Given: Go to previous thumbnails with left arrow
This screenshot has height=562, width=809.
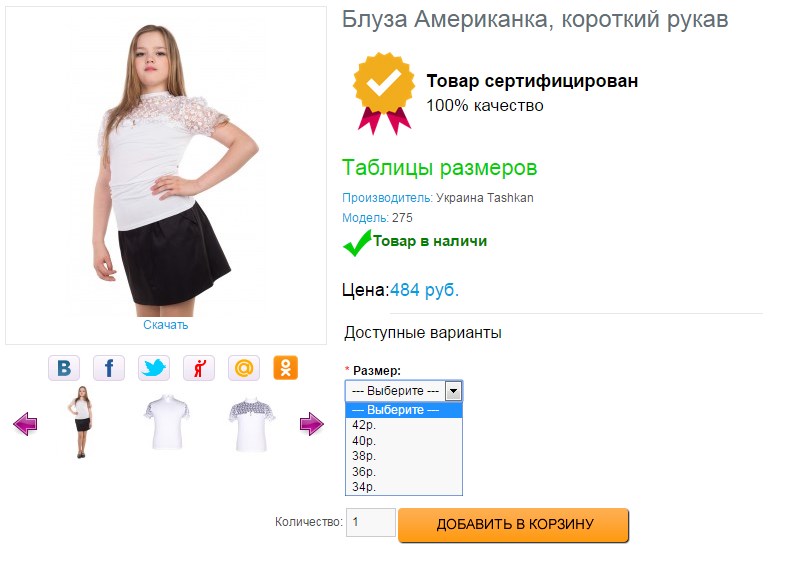Looking at the screenshot, I should [25, 424].
